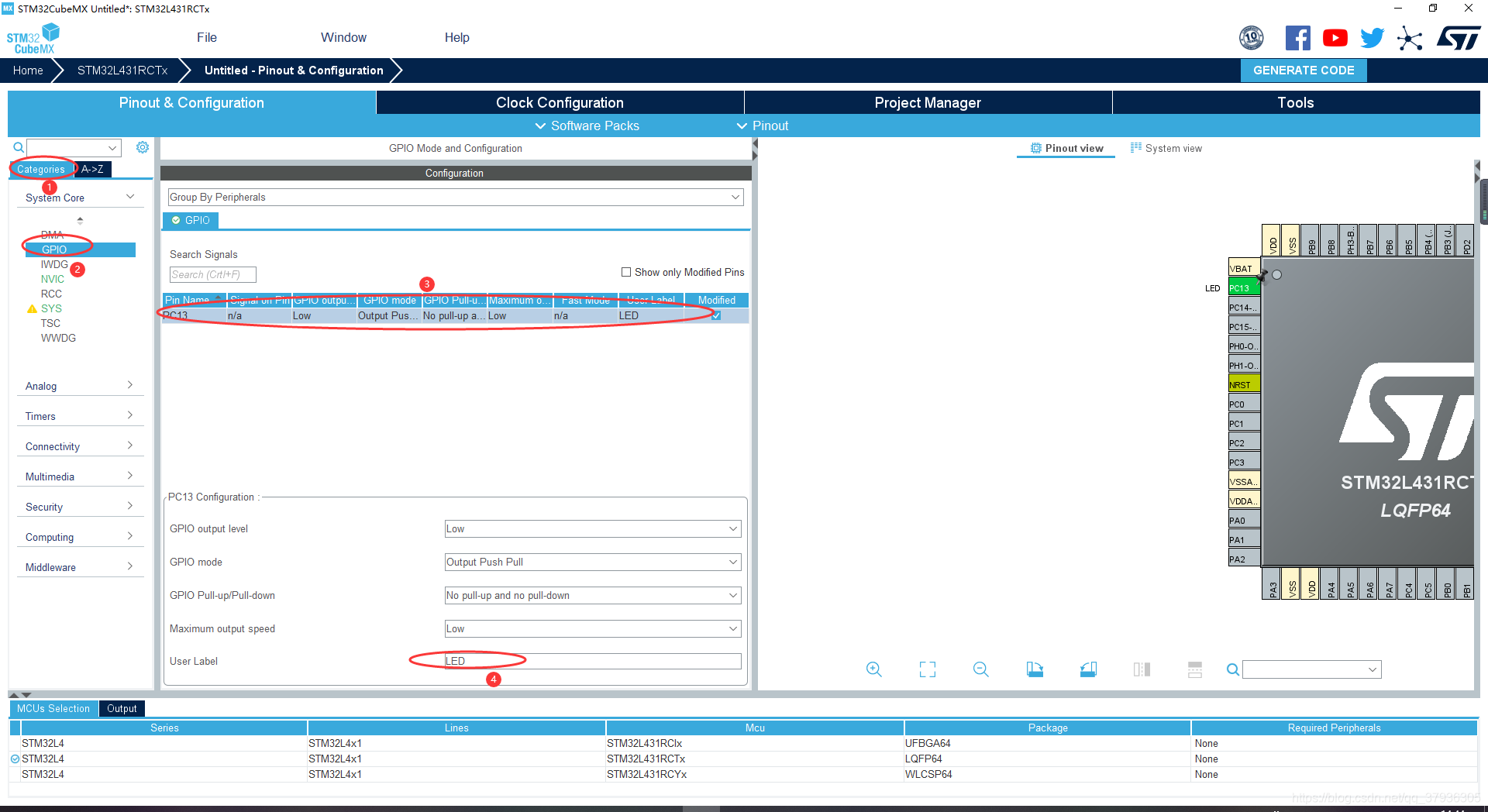
Task: Click the STM32CubeMX logo
Action: click(x=33, y=38)
